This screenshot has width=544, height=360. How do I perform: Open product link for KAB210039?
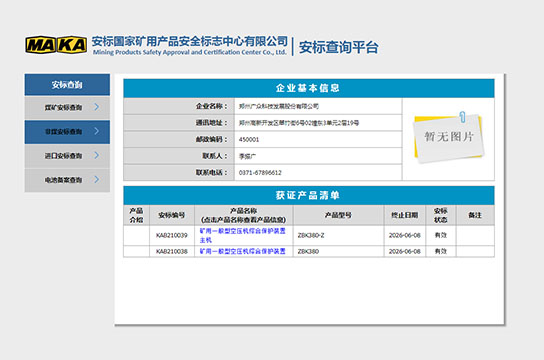pyautogui.click(x=243, y=235)
